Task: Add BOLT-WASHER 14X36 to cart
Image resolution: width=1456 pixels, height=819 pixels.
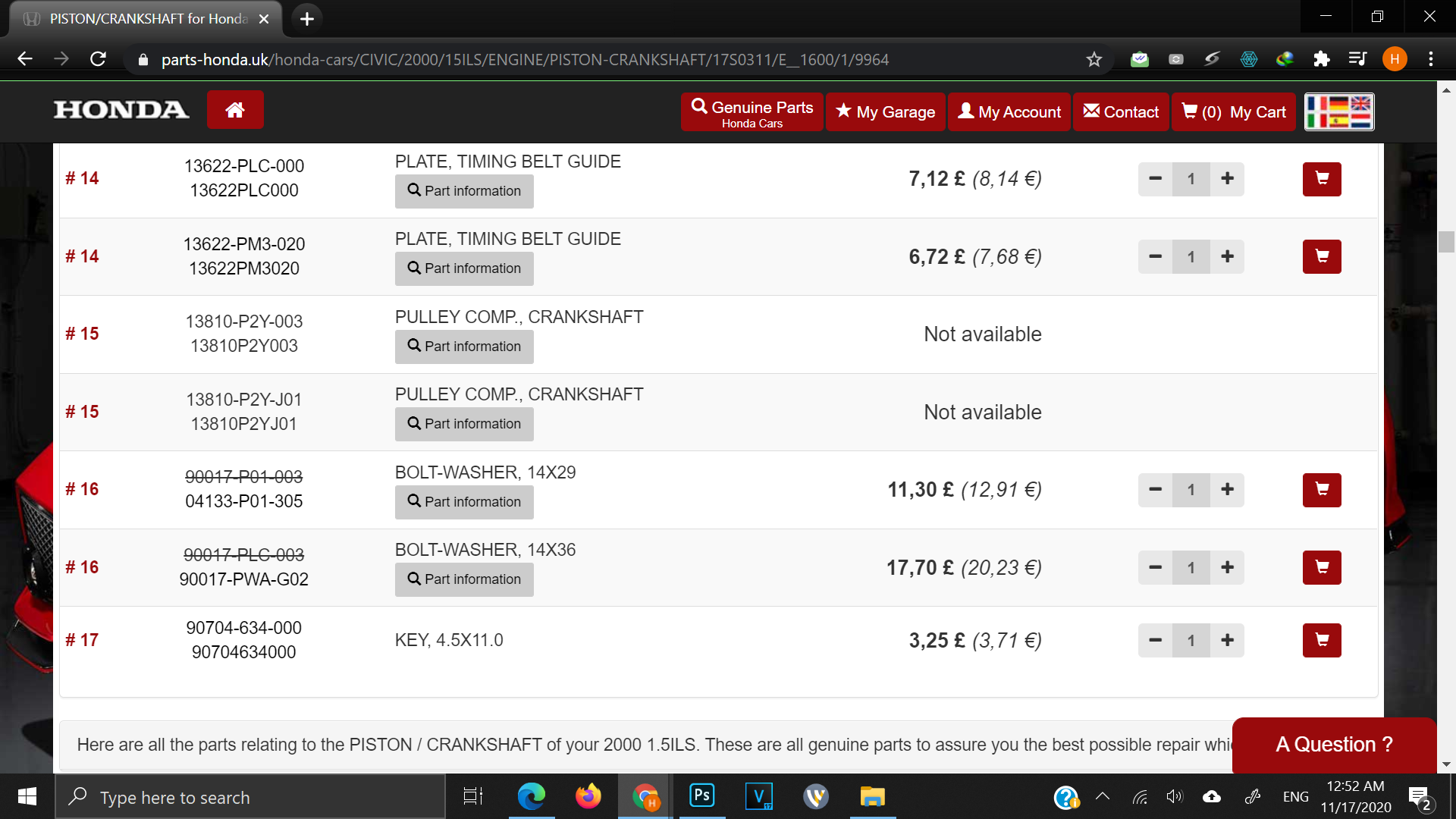Action: pyautogui.click(x=1322, y=567)
